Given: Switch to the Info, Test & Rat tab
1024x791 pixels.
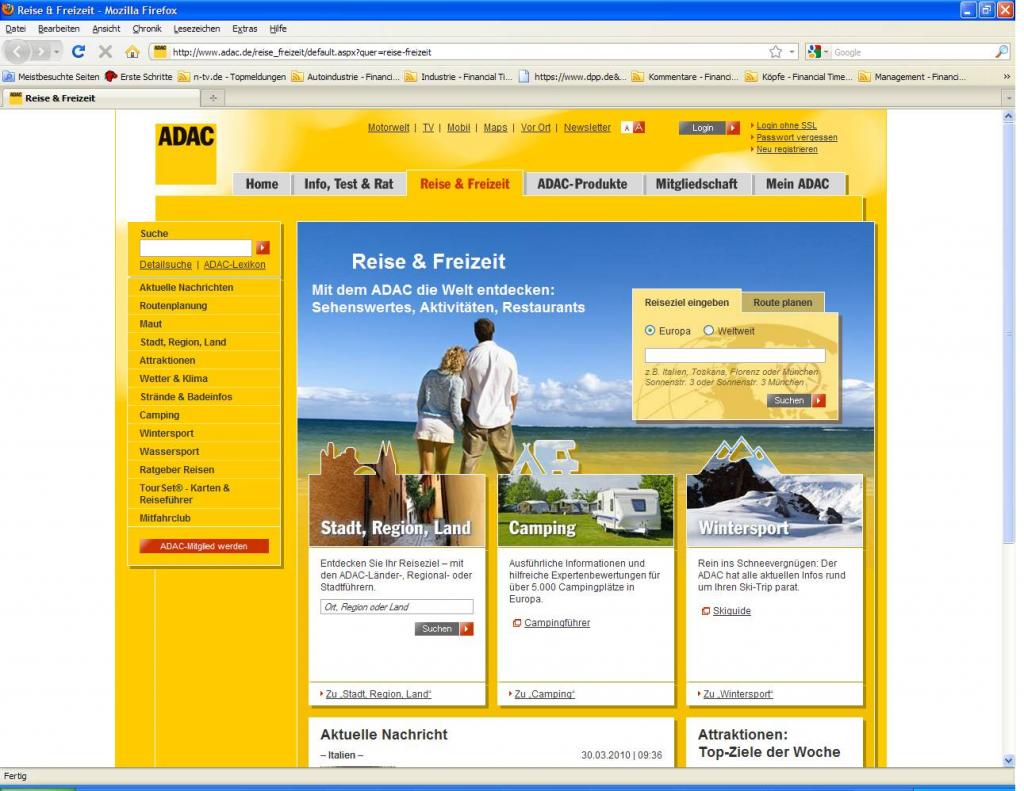Looking at the screenshot, I should [x=349, y=184].
